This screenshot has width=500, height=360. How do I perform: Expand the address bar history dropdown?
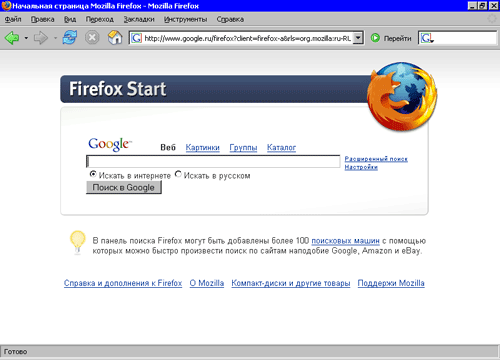[x=358, y=38]
